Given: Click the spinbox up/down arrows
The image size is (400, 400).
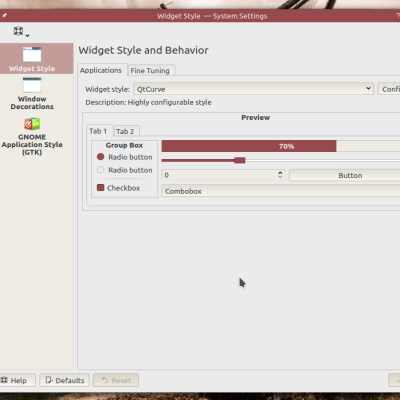Looking at the screenshot, I should (x=280, y=175).
